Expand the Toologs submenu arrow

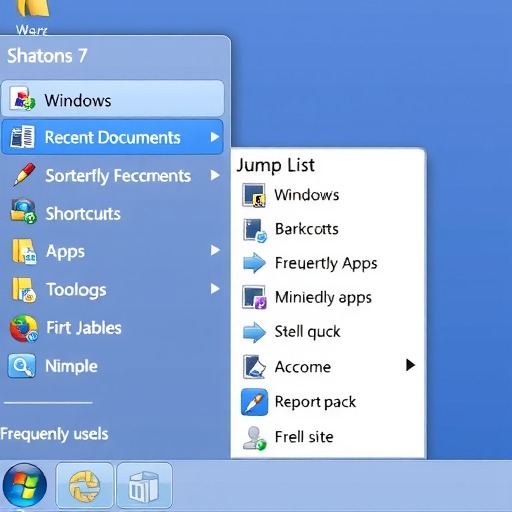(215, 289)
